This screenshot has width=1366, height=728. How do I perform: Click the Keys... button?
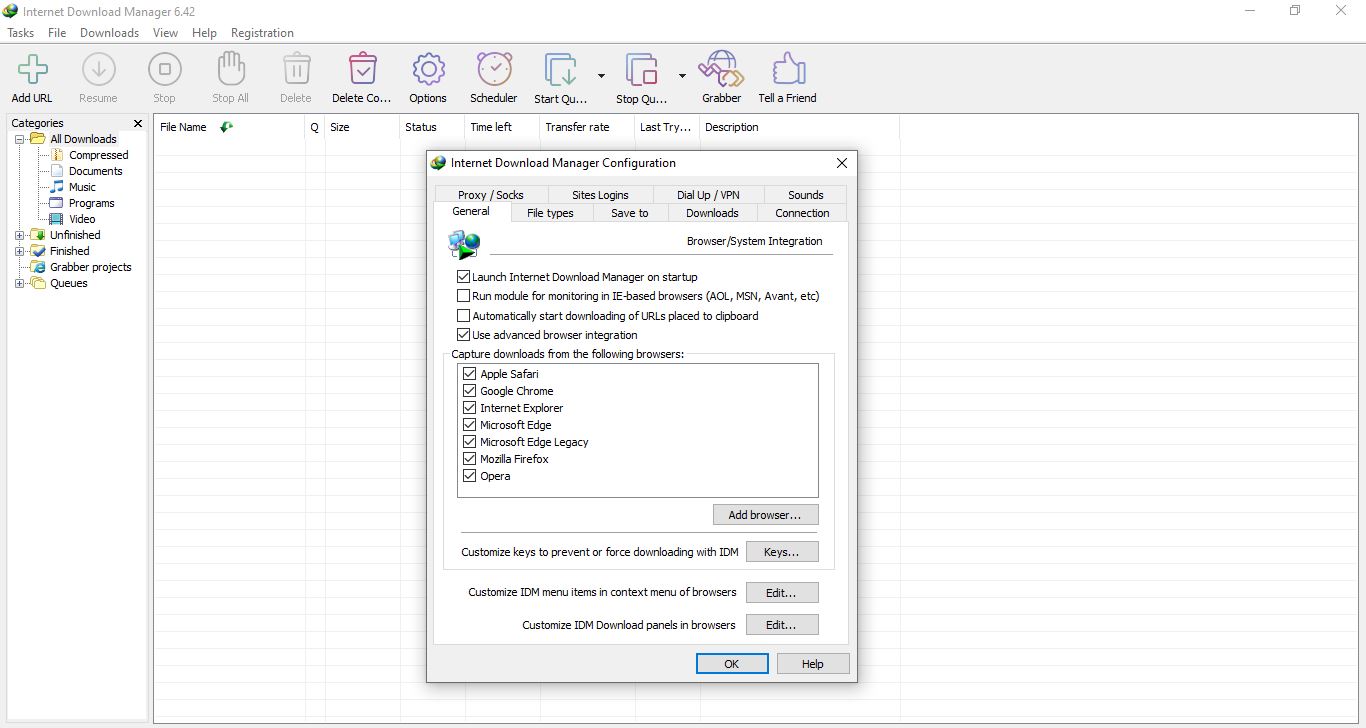782,552
